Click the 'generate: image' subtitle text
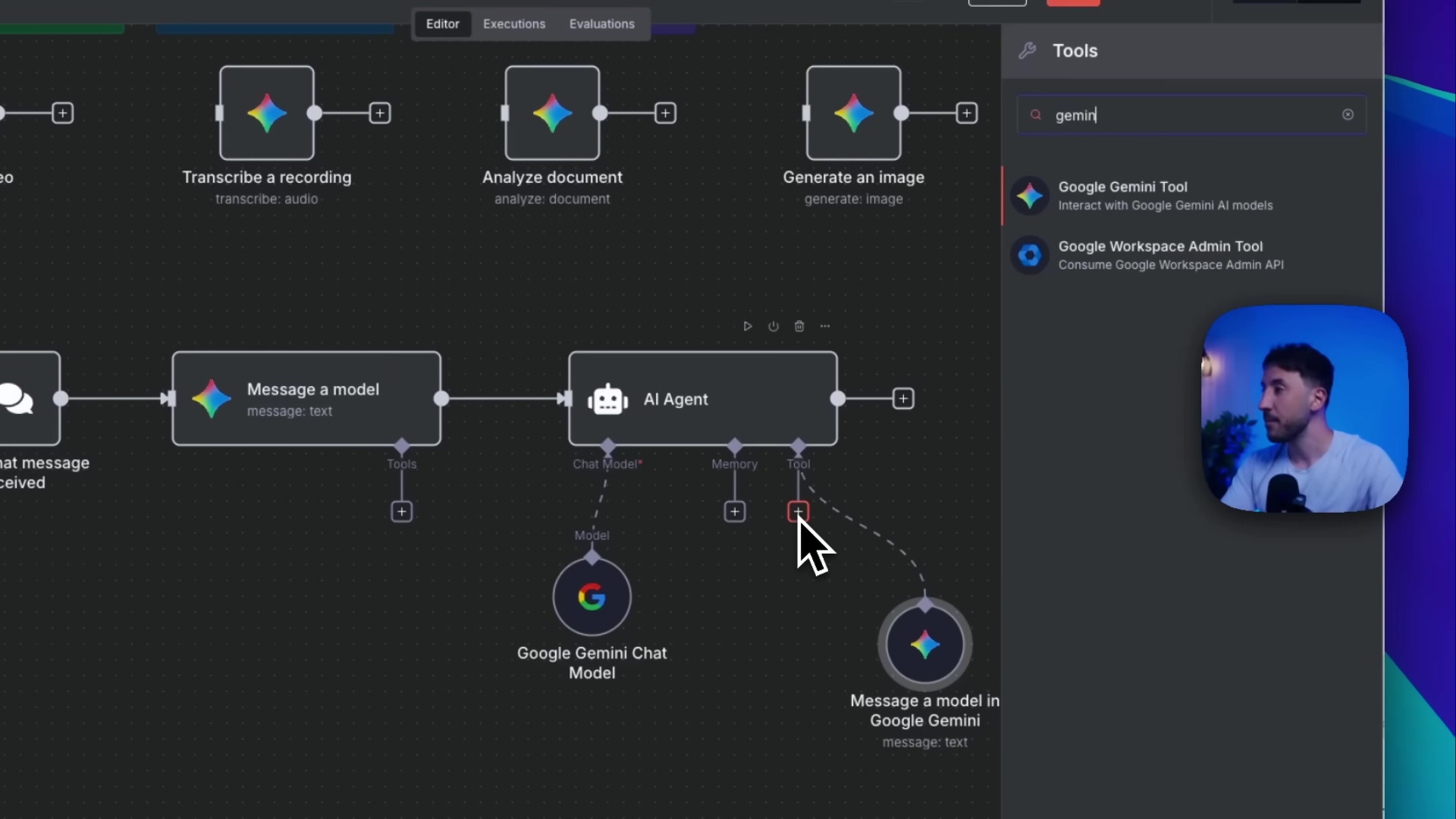This screenshot has height=819, width=1456. pos(853,199)
